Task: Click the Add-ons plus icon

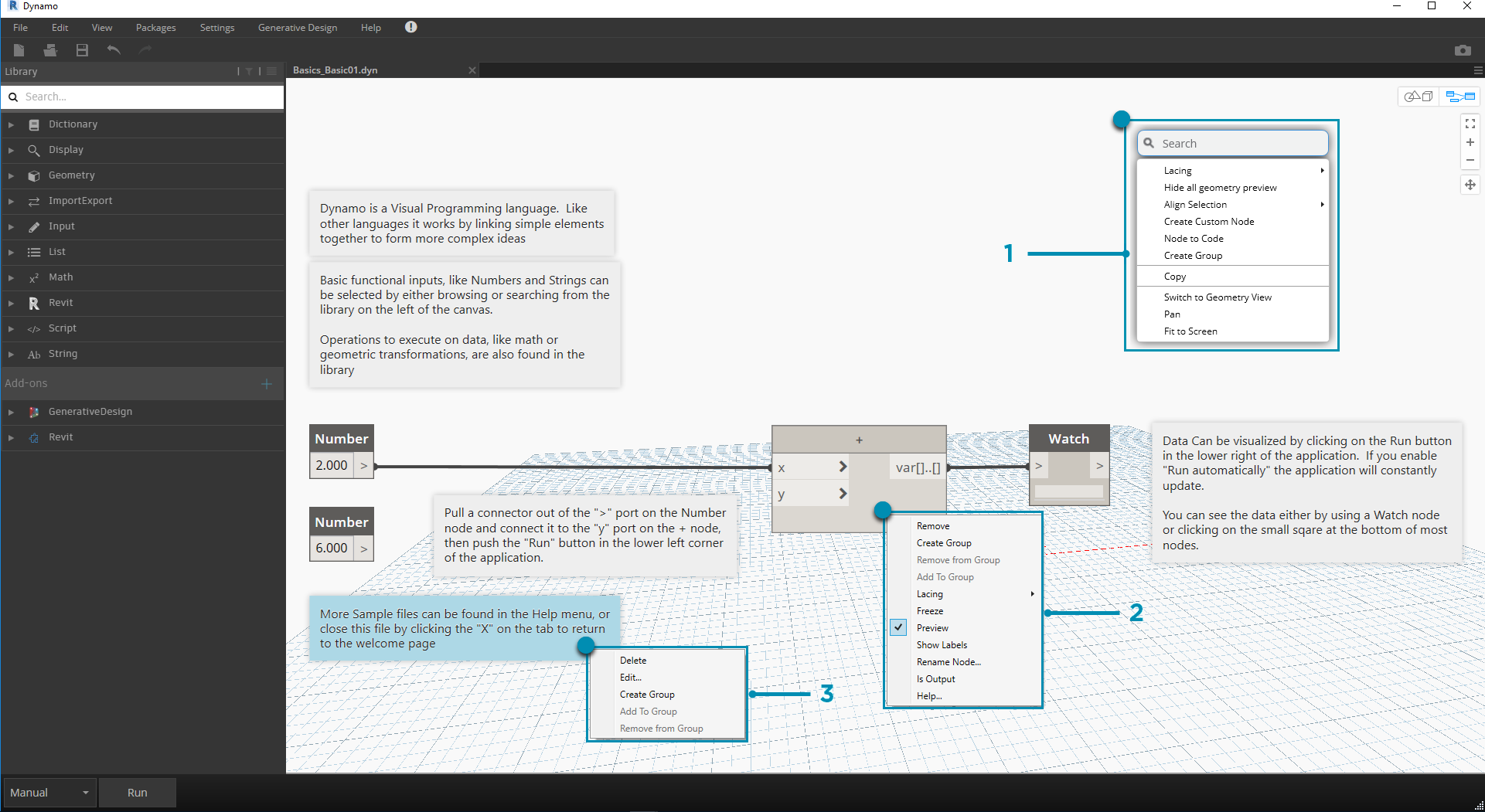Action: tap(267, 384)
